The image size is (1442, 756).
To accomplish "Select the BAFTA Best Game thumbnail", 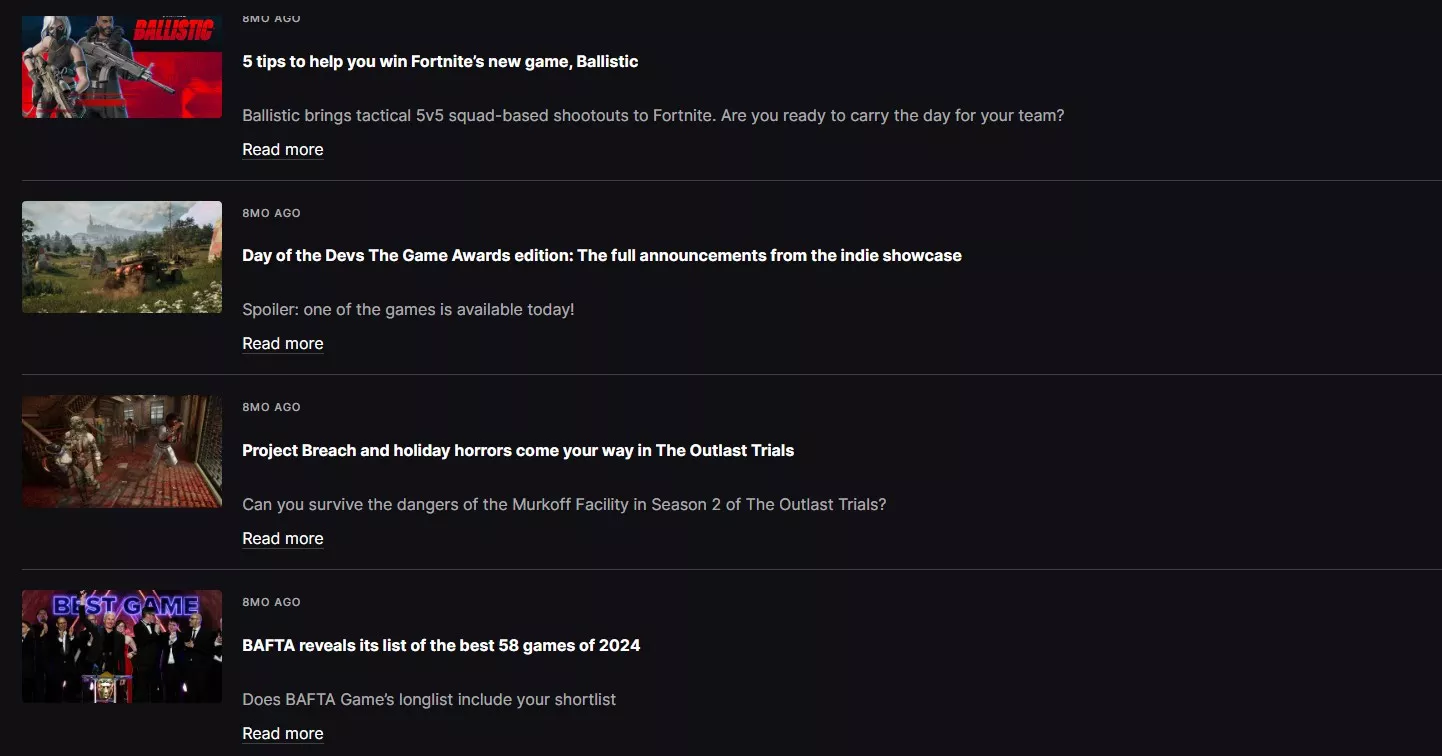I will pyautogui.click(x=122, y=646).
